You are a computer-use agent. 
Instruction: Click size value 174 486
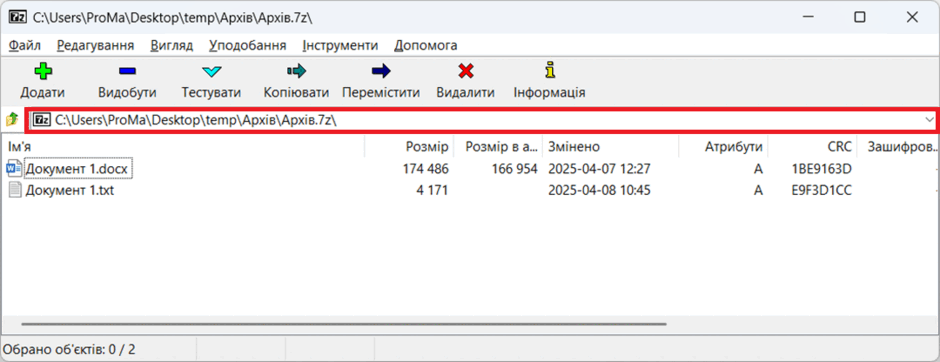coord(425,169)
